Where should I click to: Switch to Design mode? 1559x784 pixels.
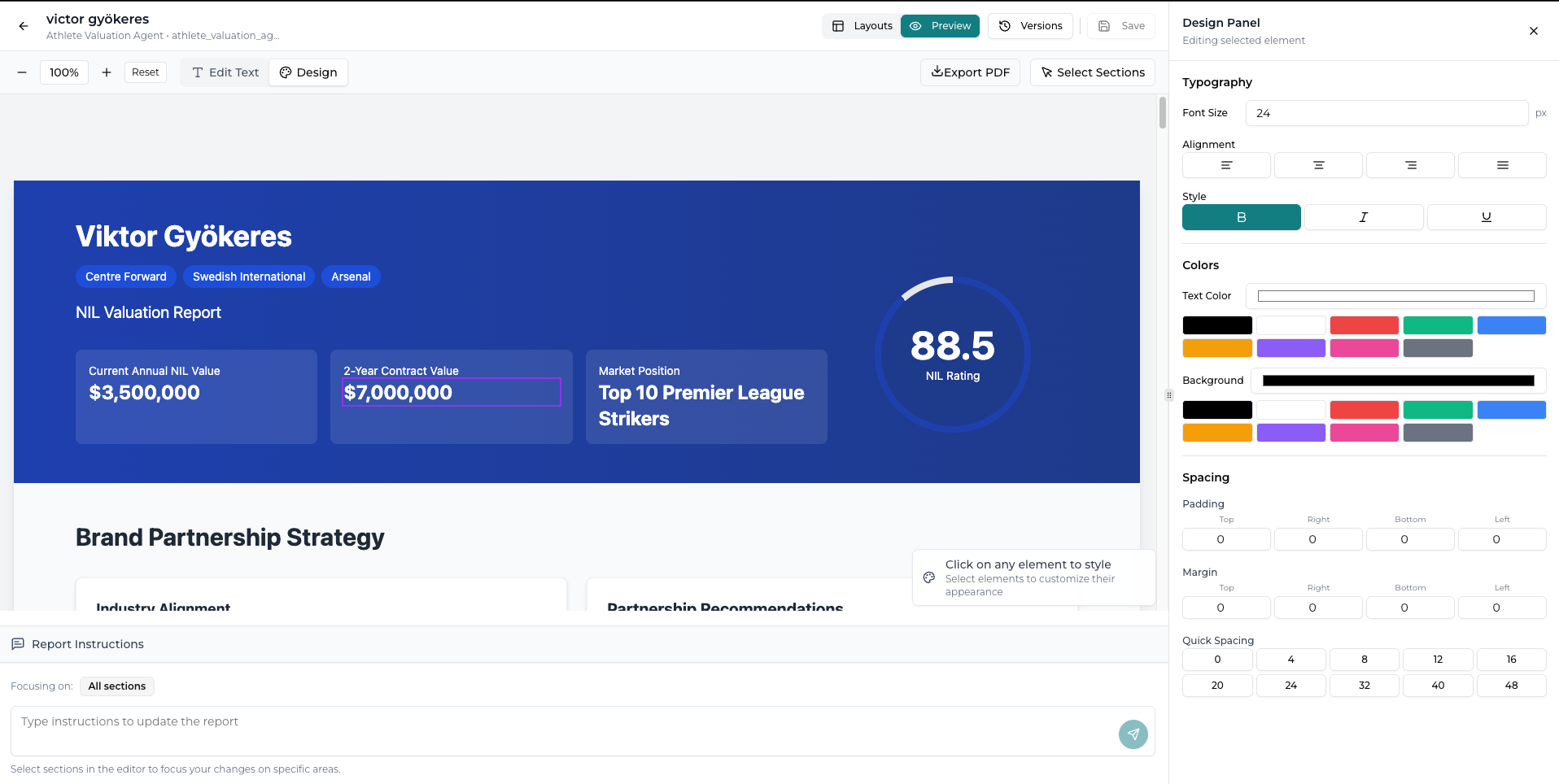[x=308, y=72]
